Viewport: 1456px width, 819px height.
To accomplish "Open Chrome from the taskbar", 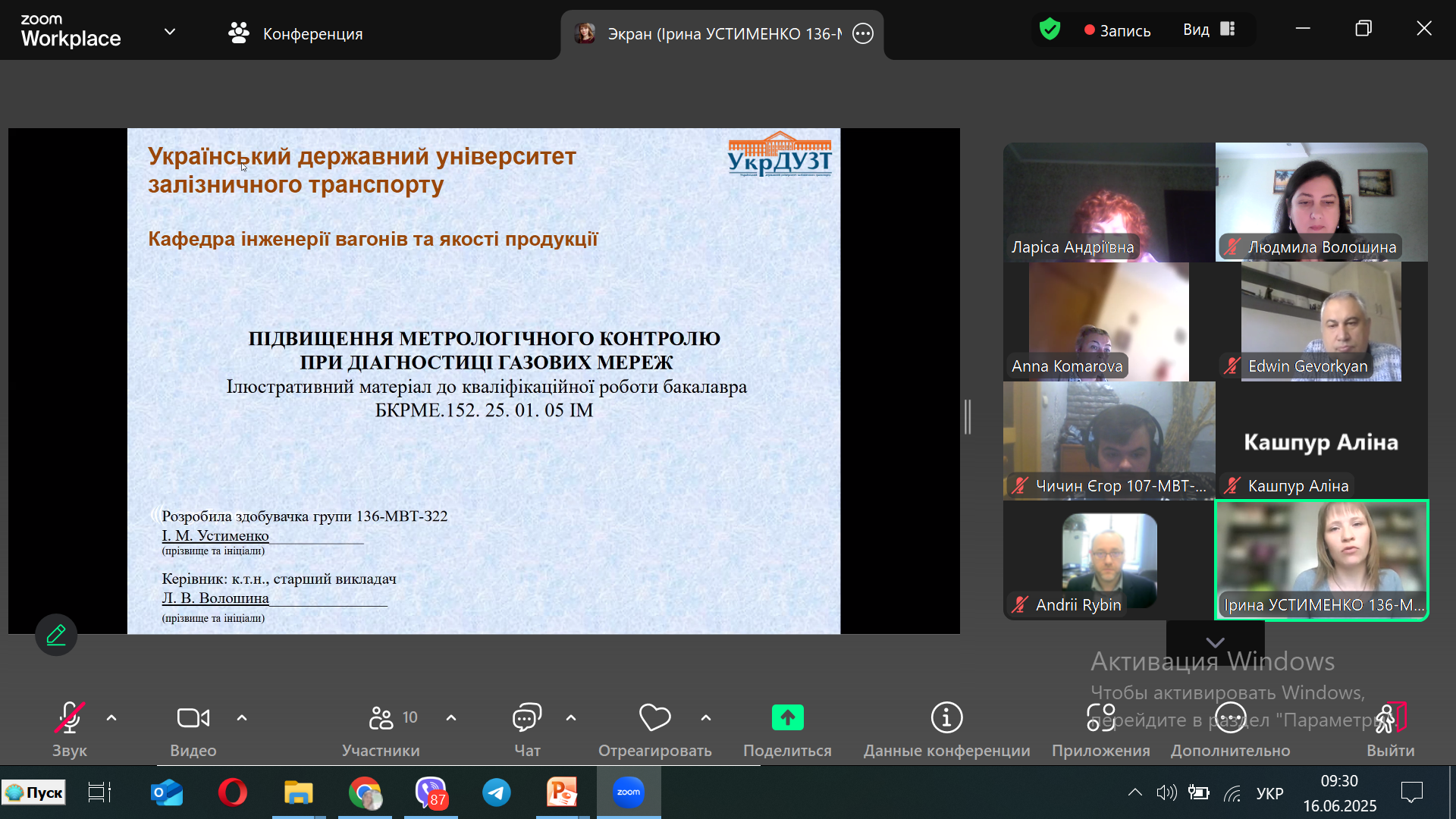I will [365, 792].
